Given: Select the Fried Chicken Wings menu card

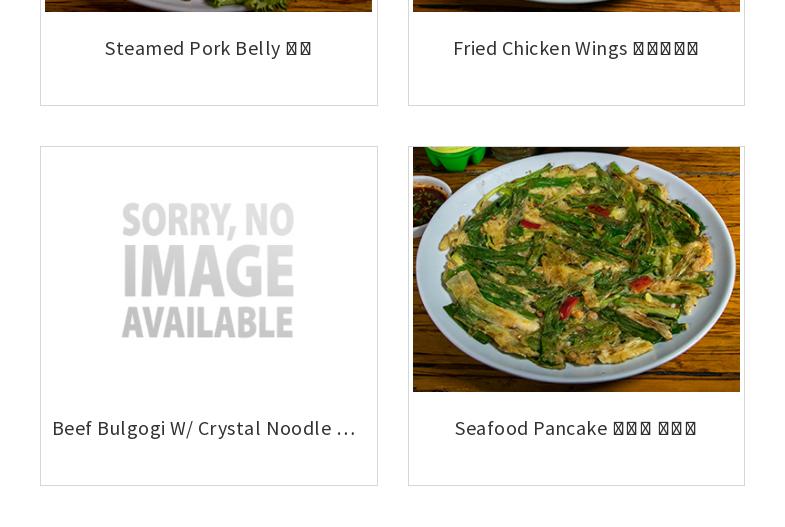Looking at the screenshot, I should tap(576, 53).
